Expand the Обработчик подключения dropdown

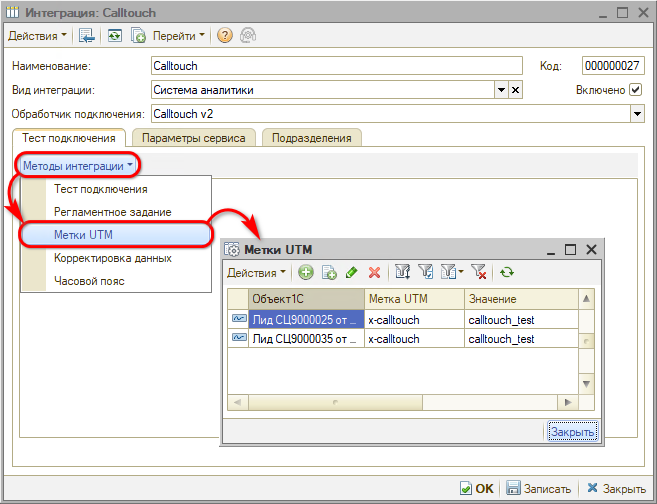637,114
